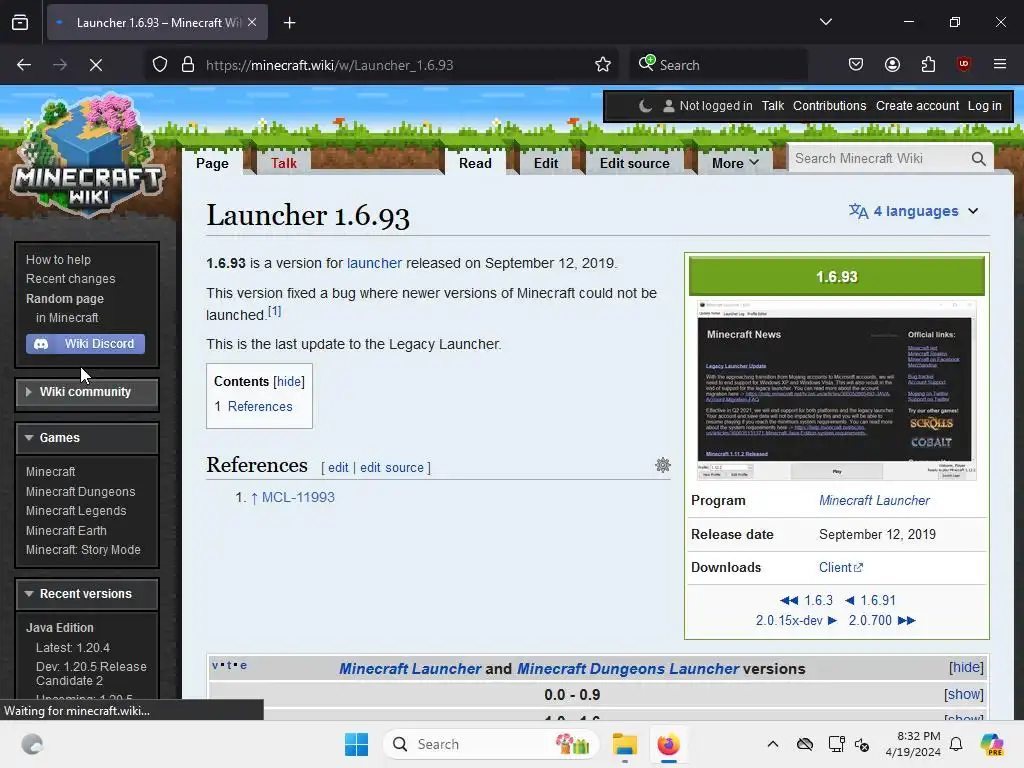1024x768 pixels.
Task: Switch to the article Talk tab
Action: point(283,163)
